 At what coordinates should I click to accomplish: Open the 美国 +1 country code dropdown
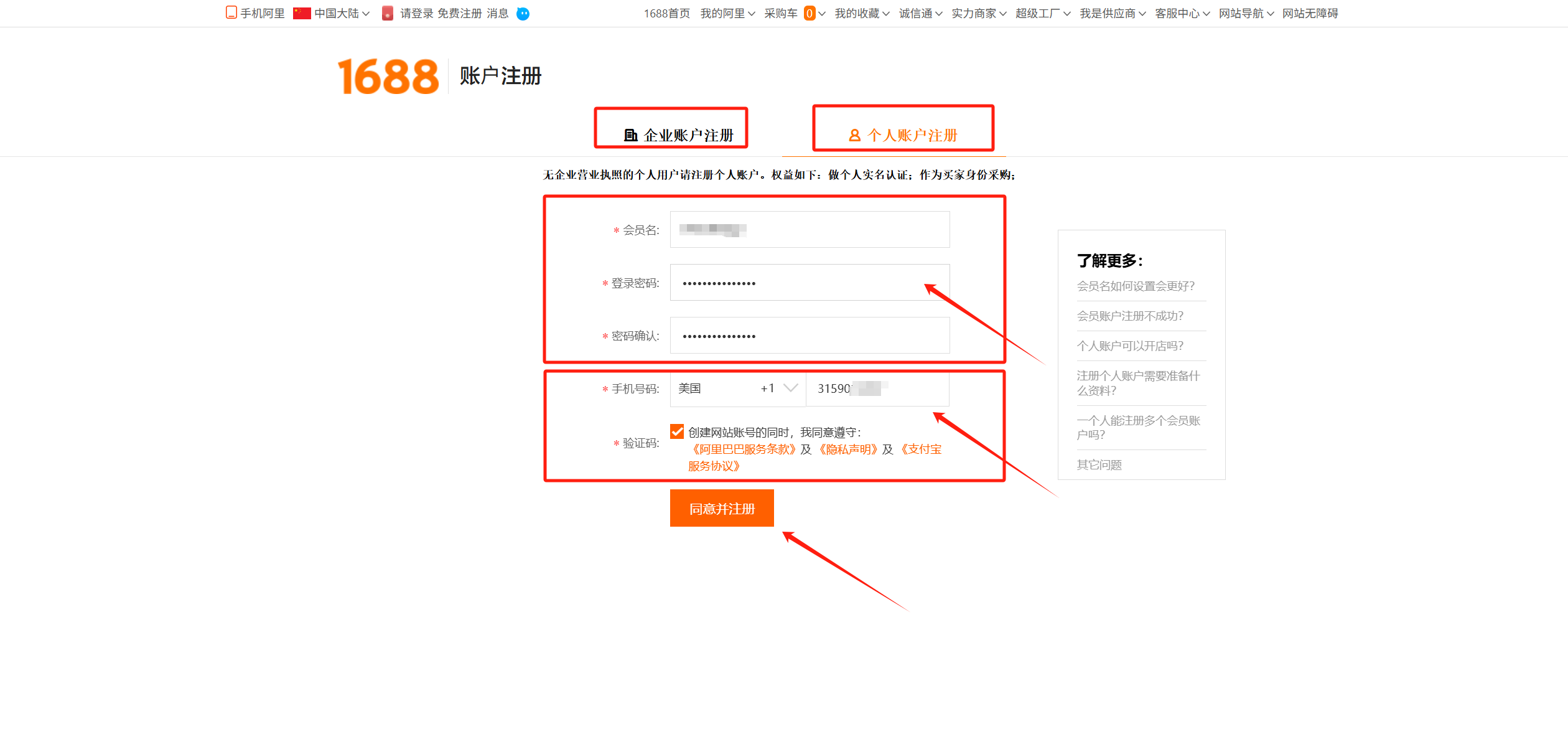[x=737, y=388]
